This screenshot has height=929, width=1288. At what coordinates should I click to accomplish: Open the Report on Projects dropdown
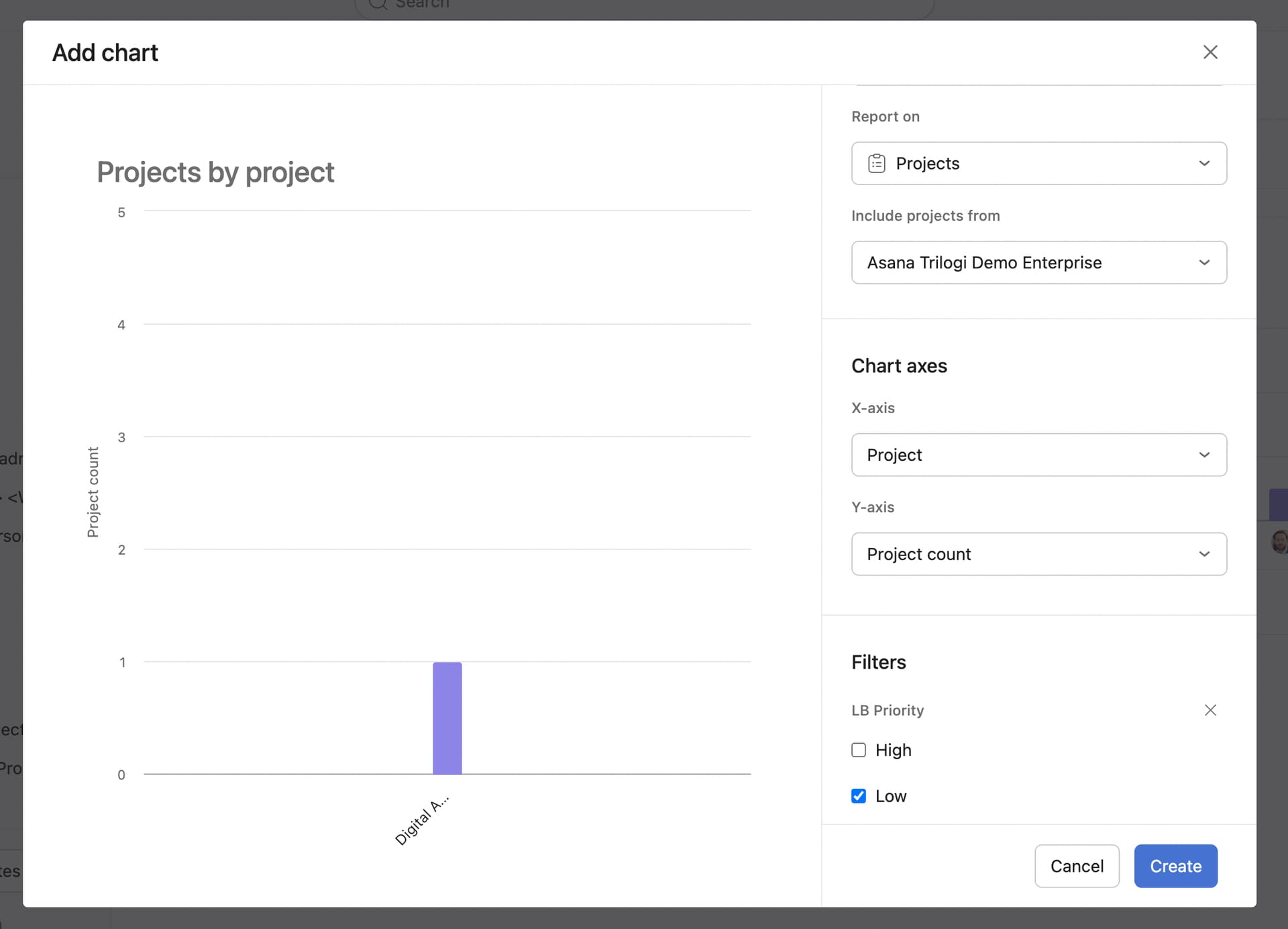[1038, 163]
